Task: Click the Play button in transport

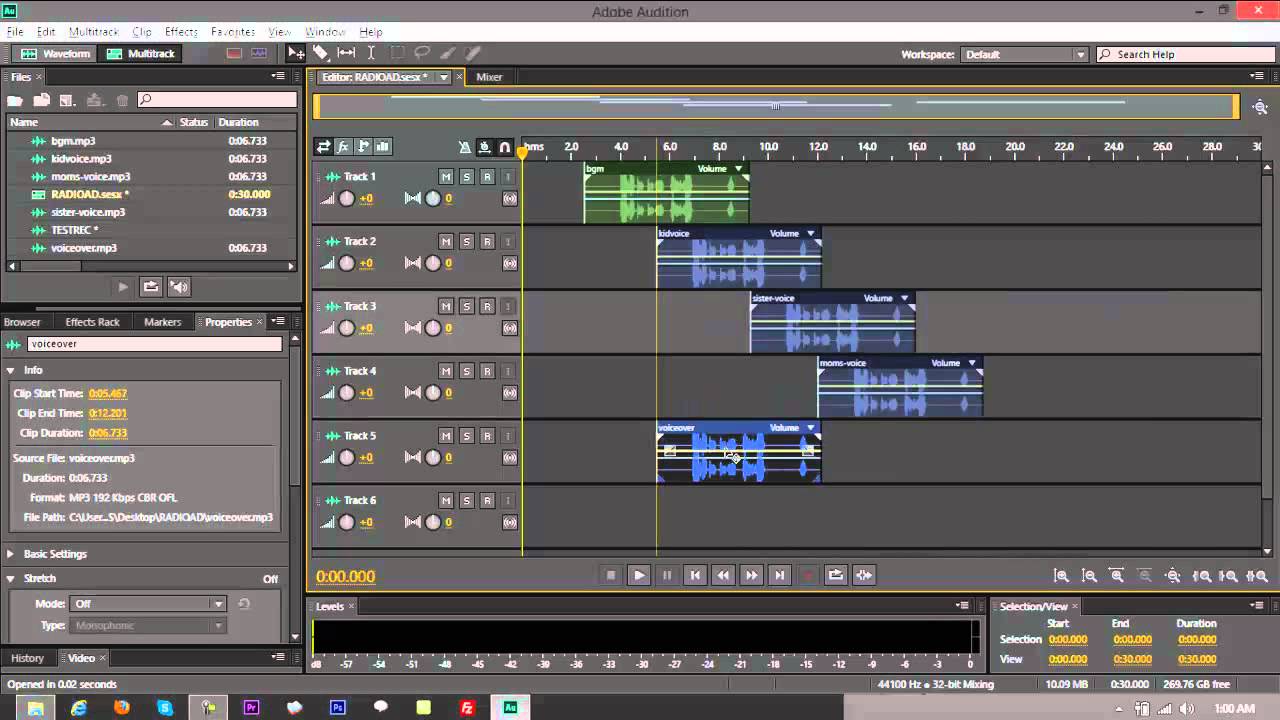Action: click(638, 575)
